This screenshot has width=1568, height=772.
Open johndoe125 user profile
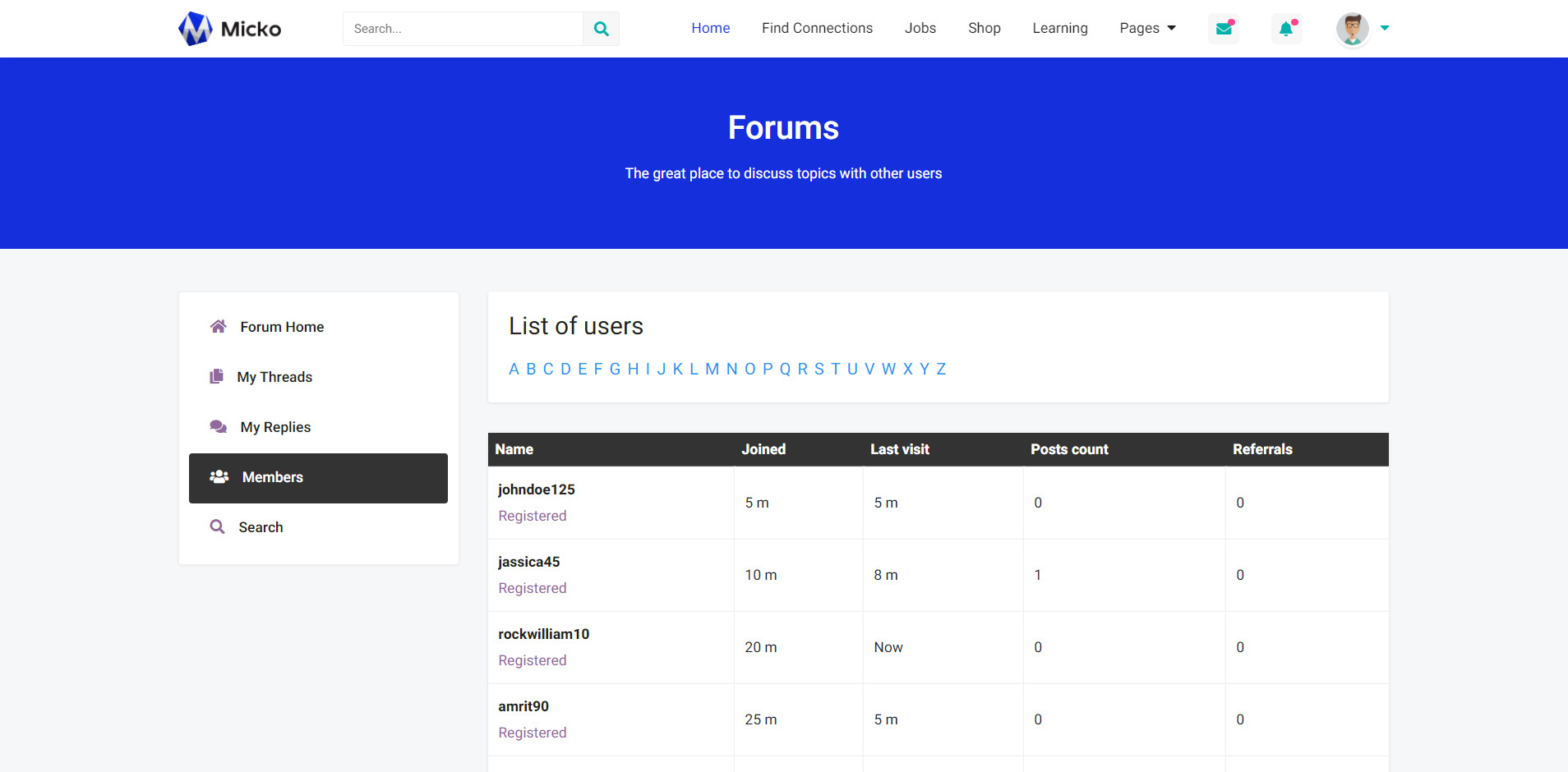(x=536, y=489)
